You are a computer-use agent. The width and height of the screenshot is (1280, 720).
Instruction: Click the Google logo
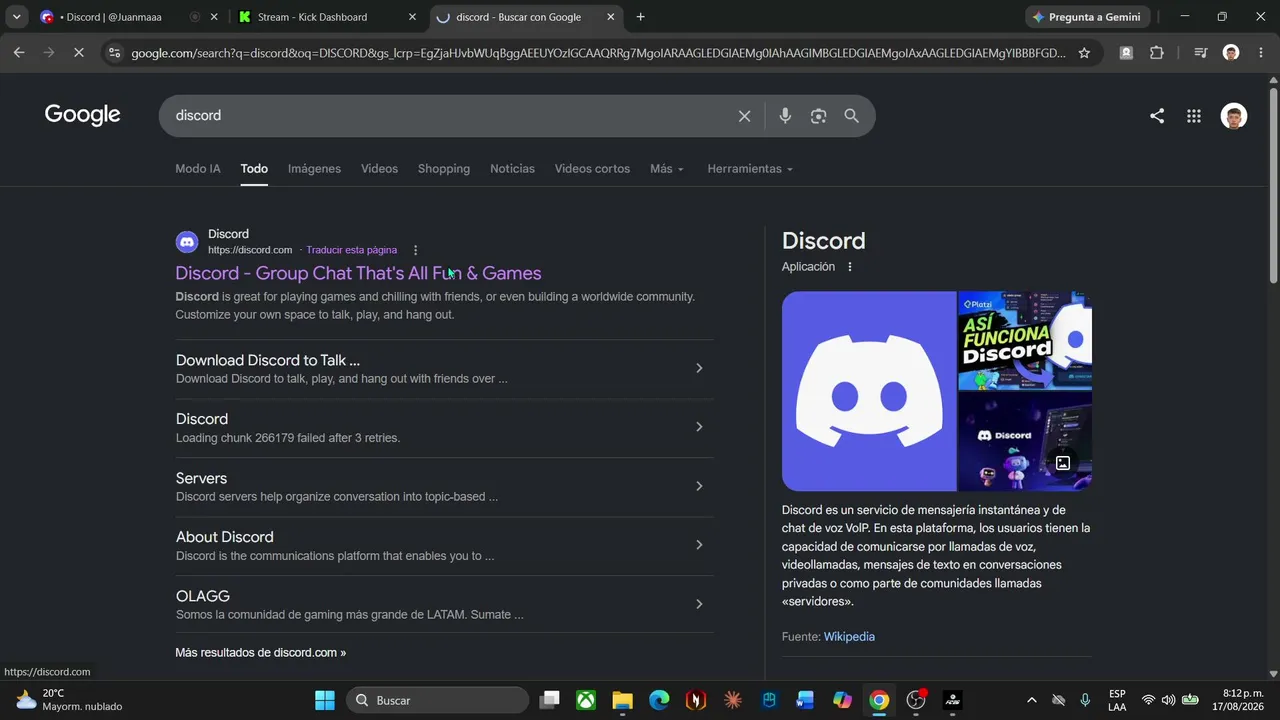83,115
